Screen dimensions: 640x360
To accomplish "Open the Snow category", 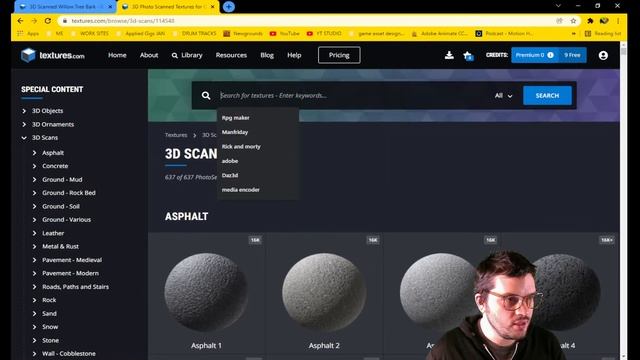I will click(50, 327).
